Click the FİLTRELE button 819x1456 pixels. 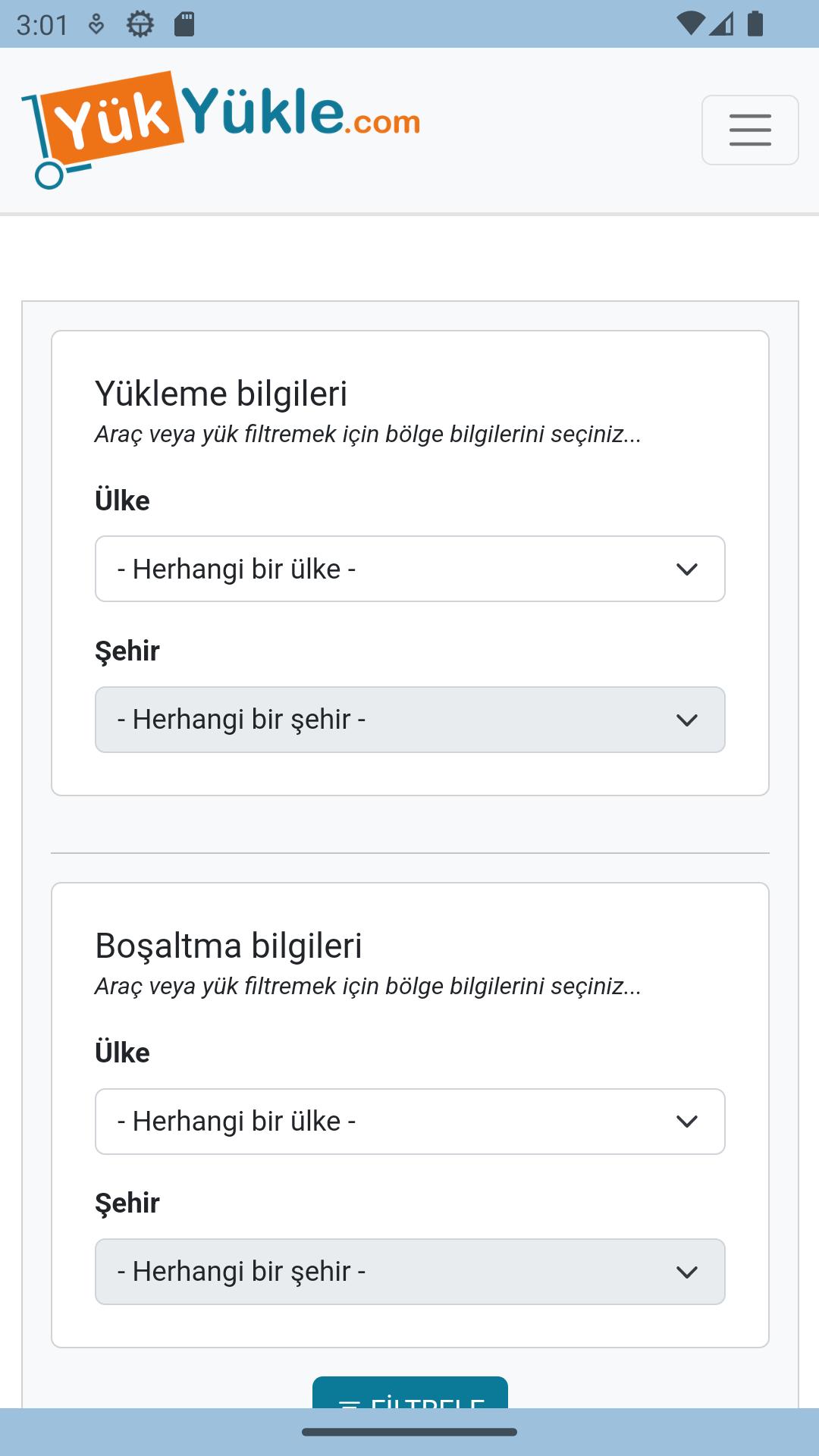(410, 1394)
